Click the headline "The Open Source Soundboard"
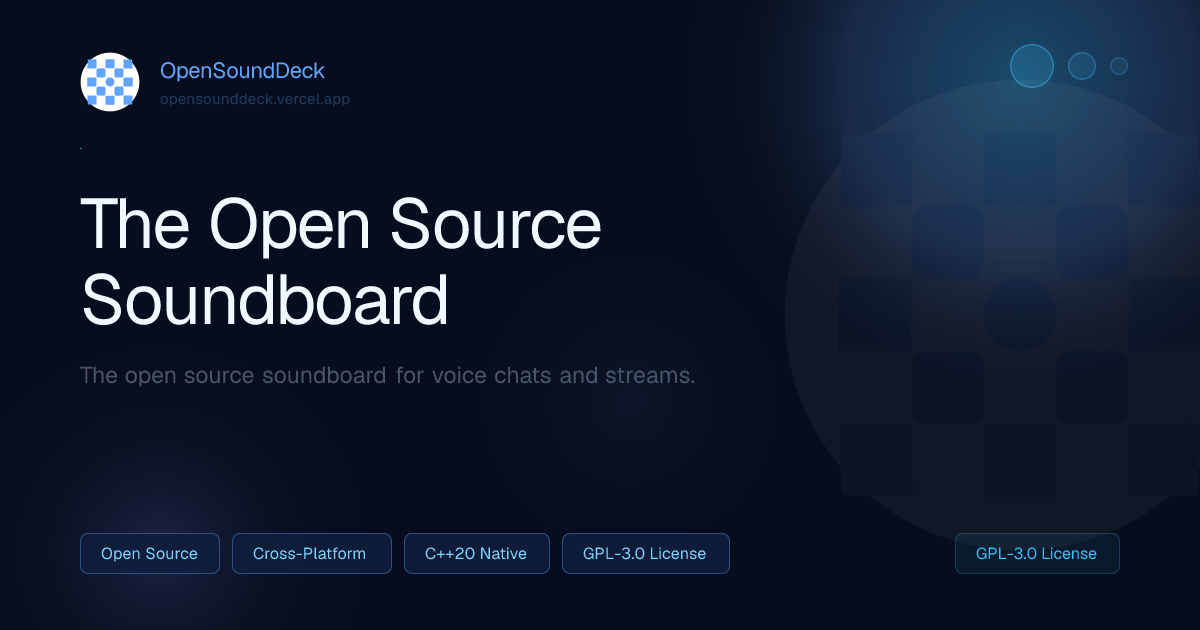Image resolution: width=1200 pixels, height=630 pixels. 341,262
